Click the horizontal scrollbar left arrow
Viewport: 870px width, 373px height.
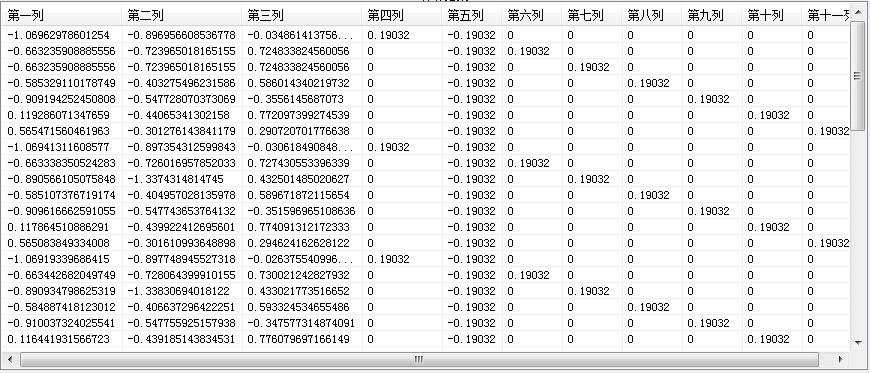click(9, 360)
